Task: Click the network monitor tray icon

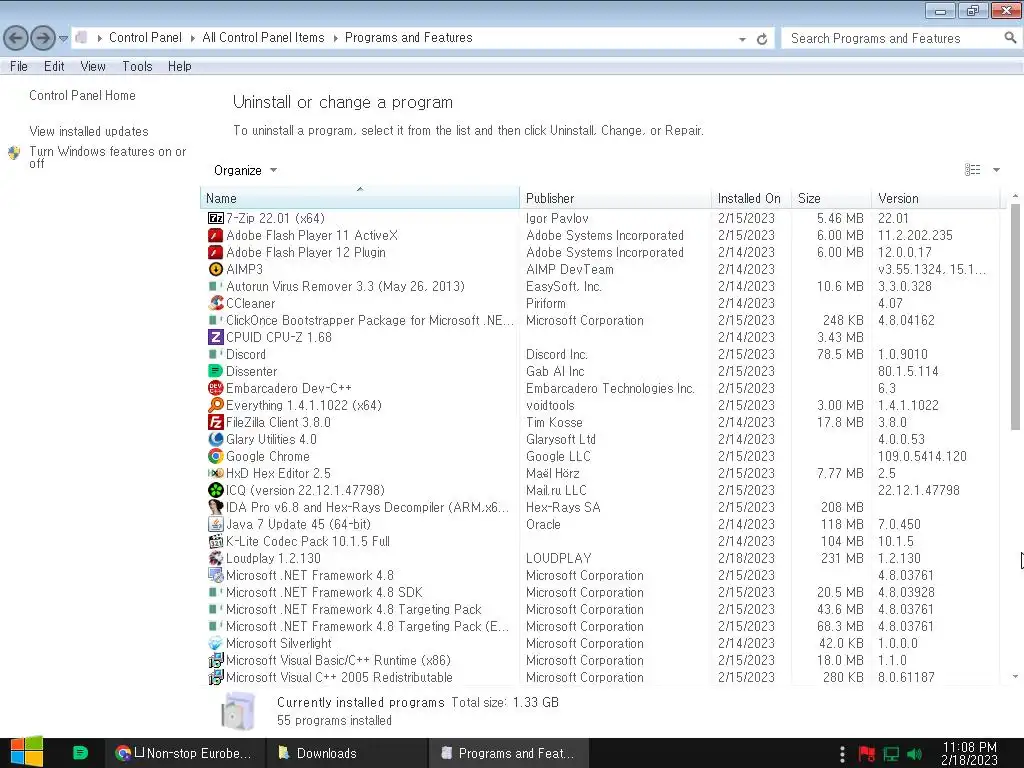Action: coord(891,754)
